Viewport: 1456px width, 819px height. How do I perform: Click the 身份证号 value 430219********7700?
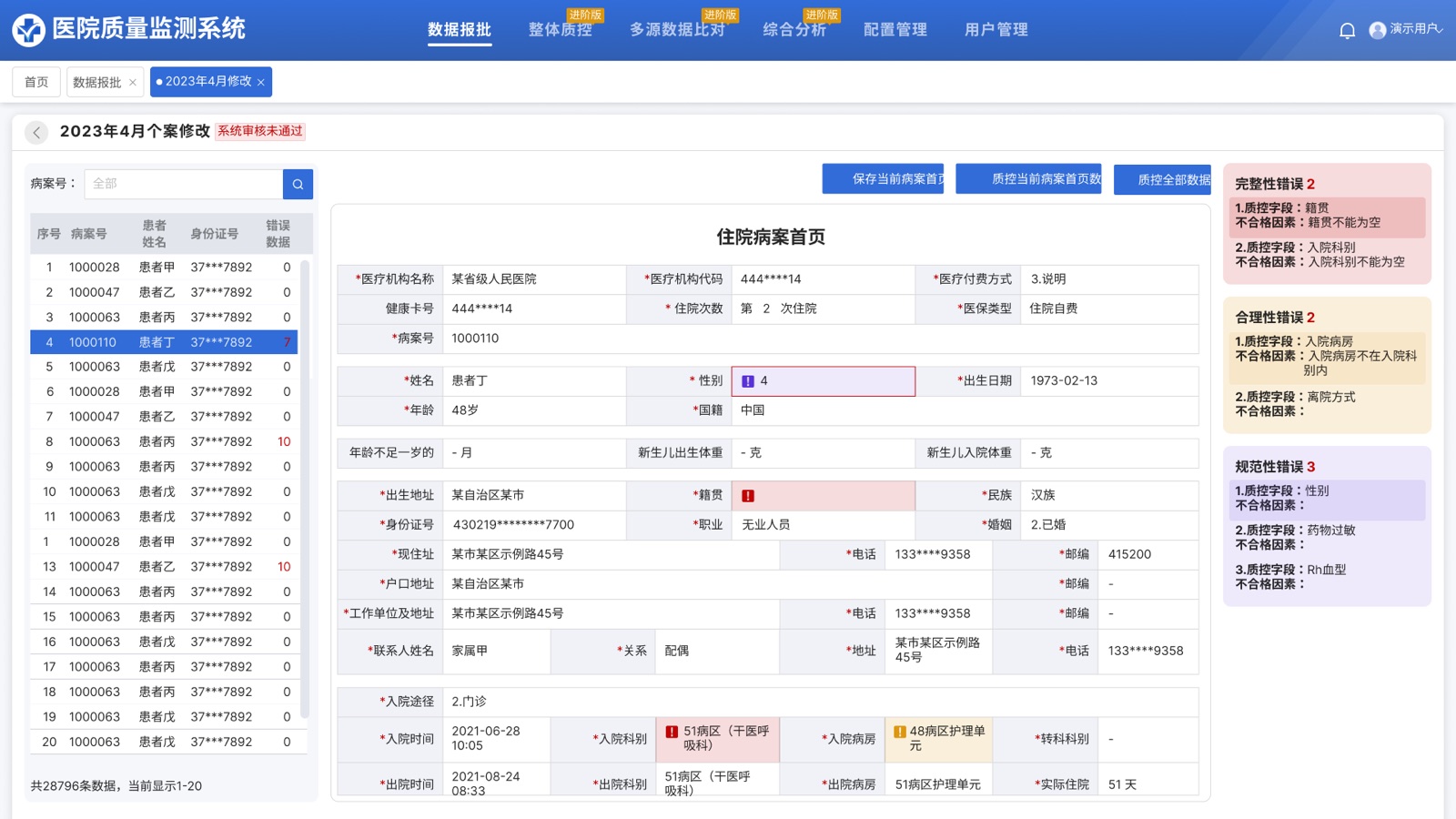click(x=513, y=525)
